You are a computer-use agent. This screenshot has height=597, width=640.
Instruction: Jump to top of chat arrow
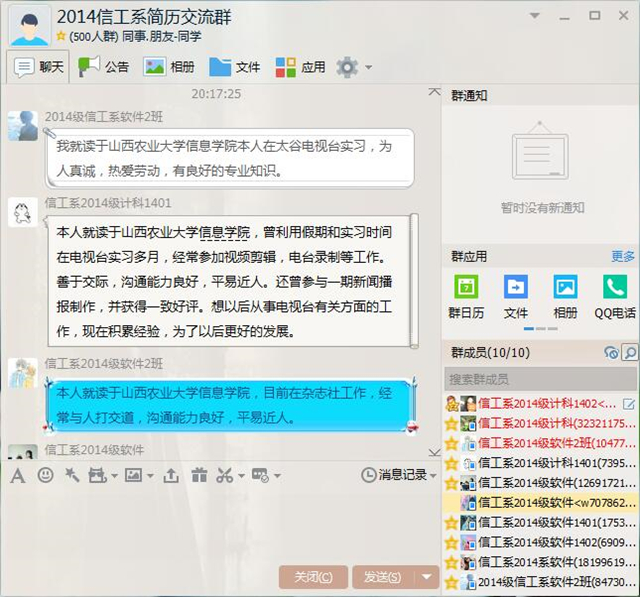(434, 92)
